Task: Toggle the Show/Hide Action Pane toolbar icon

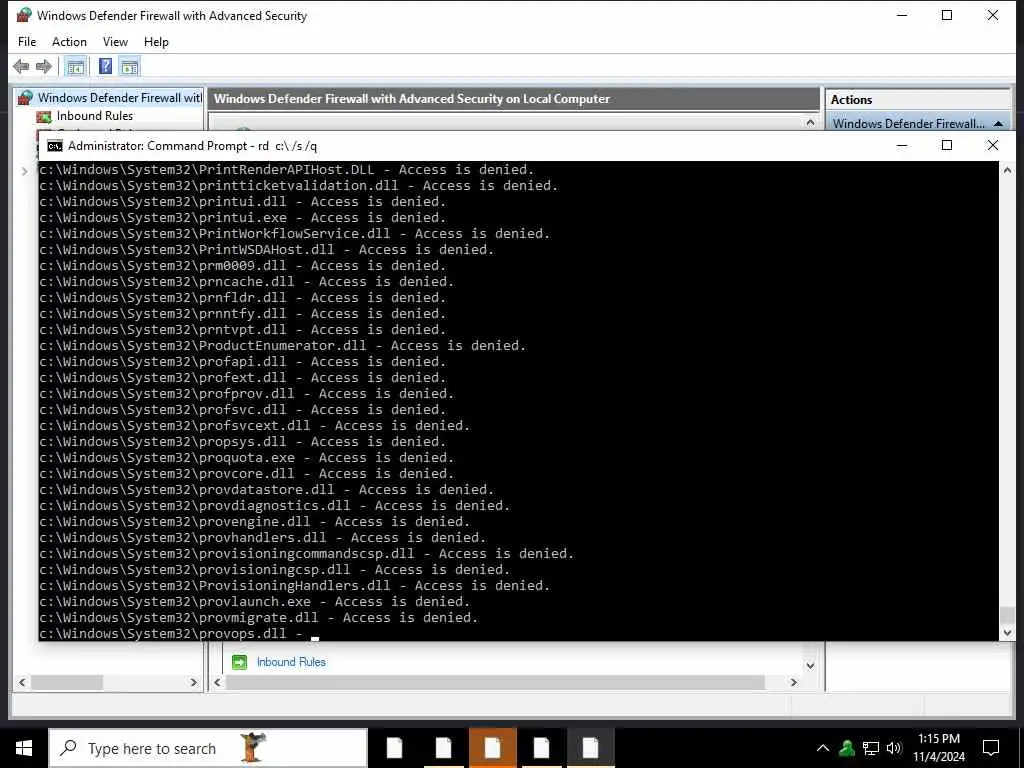Action: (129, 66)
